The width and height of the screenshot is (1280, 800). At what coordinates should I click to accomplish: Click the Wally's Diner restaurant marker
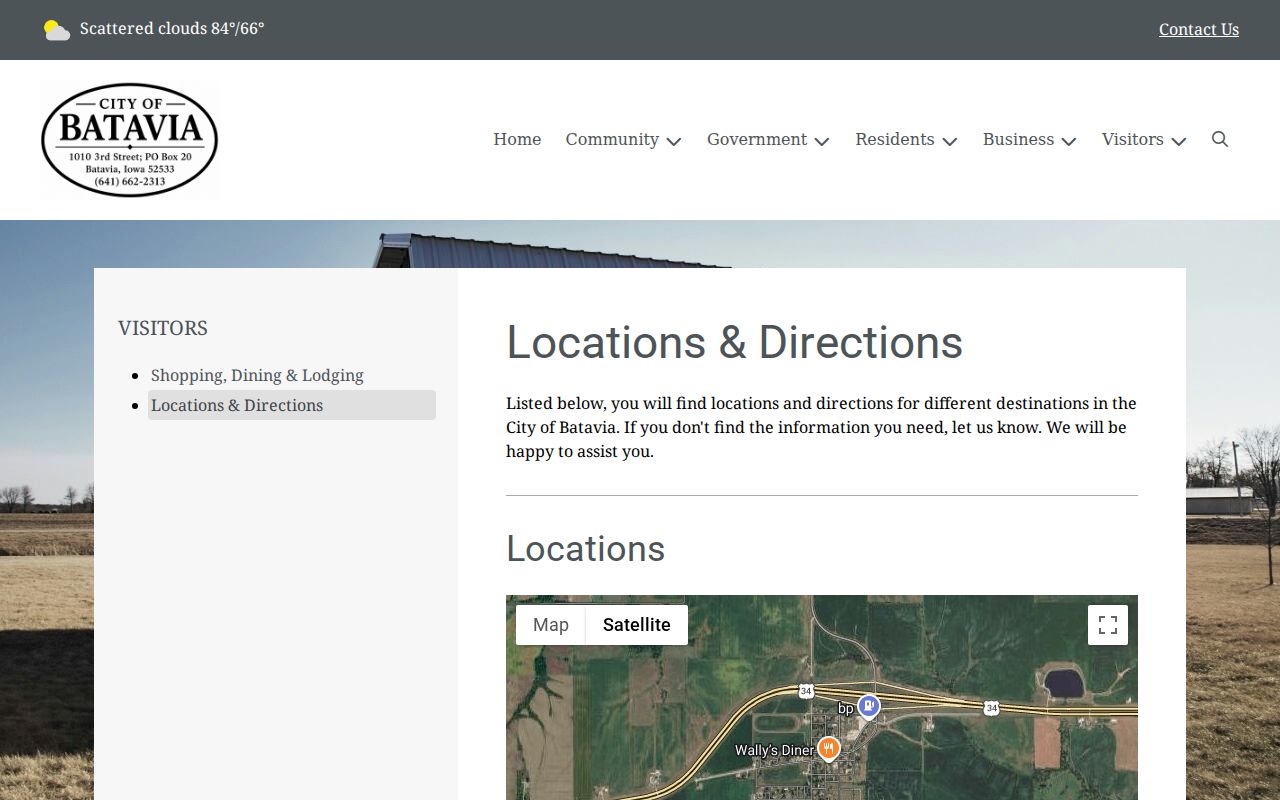pyautogui.click(x=828, y=748)
